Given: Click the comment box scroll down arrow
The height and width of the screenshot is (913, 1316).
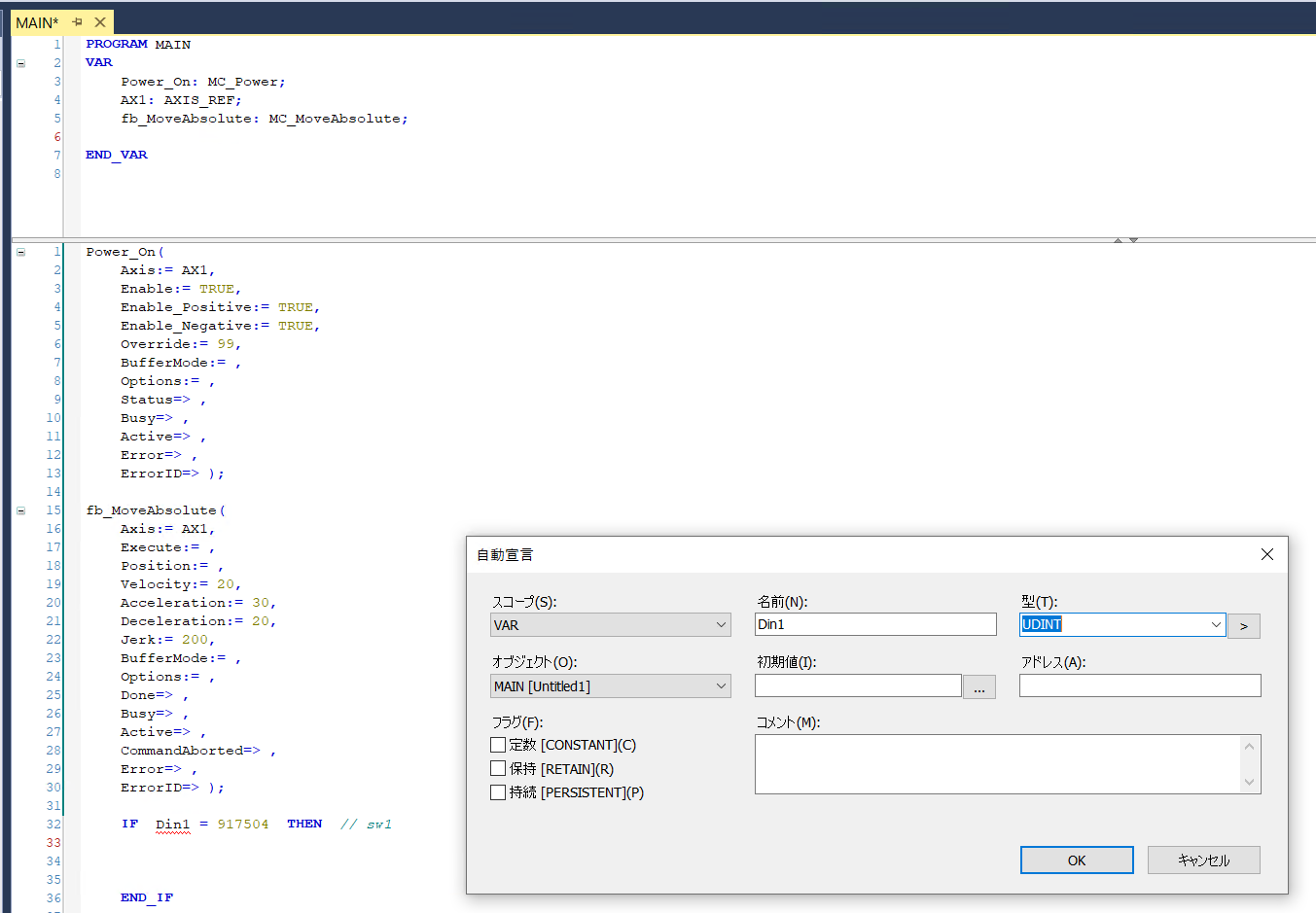Looking at the screenshot, I should coord(1250,782).
